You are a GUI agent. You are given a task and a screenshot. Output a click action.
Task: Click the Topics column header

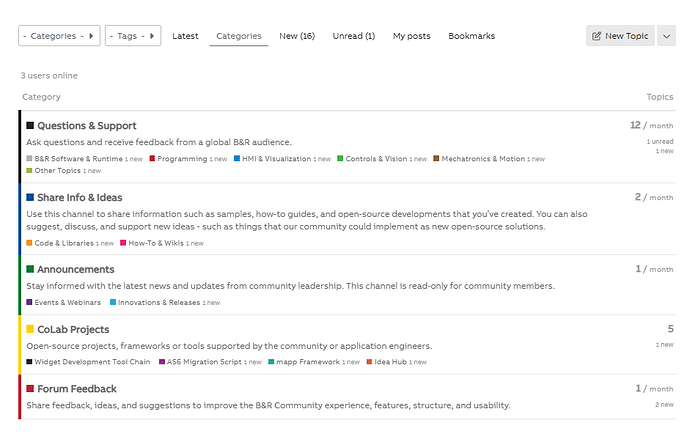click(x=660, y=97)
